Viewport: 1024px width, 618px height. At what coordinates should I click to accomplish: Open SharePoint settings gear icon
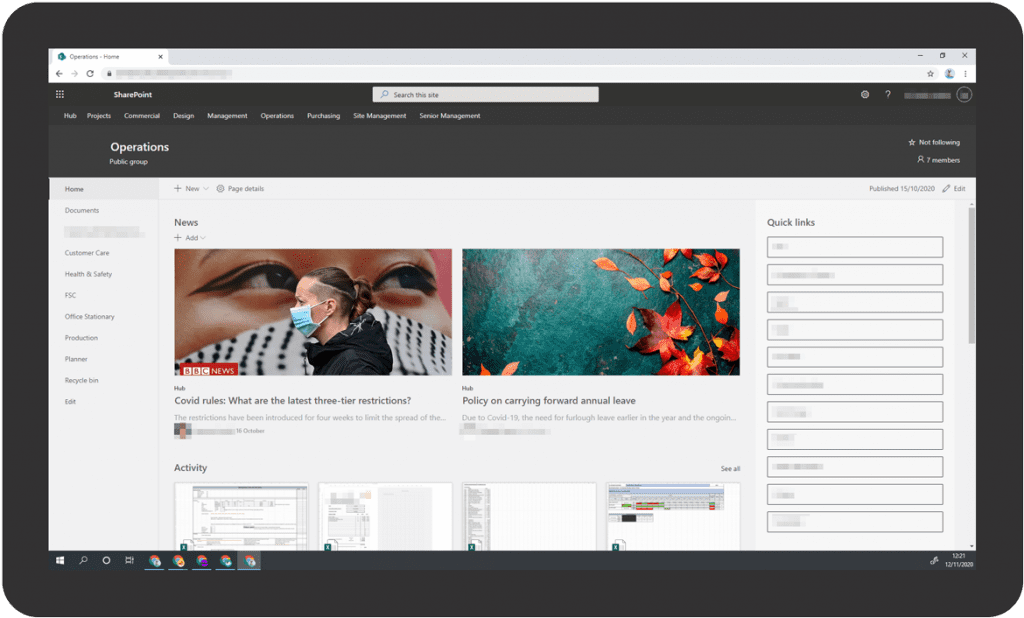pos(865,94)
